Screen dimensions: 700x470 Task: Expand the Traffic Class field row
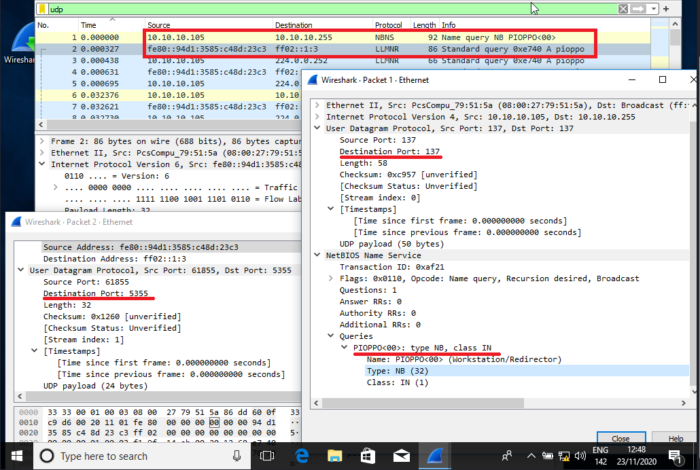coord(55,187)
